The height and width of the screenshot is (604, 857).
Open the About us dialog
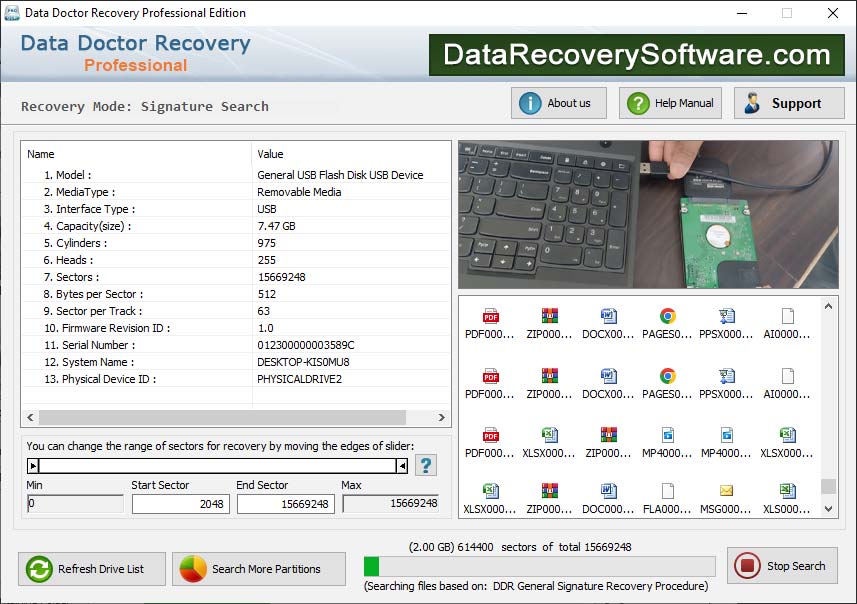[558, 102]
